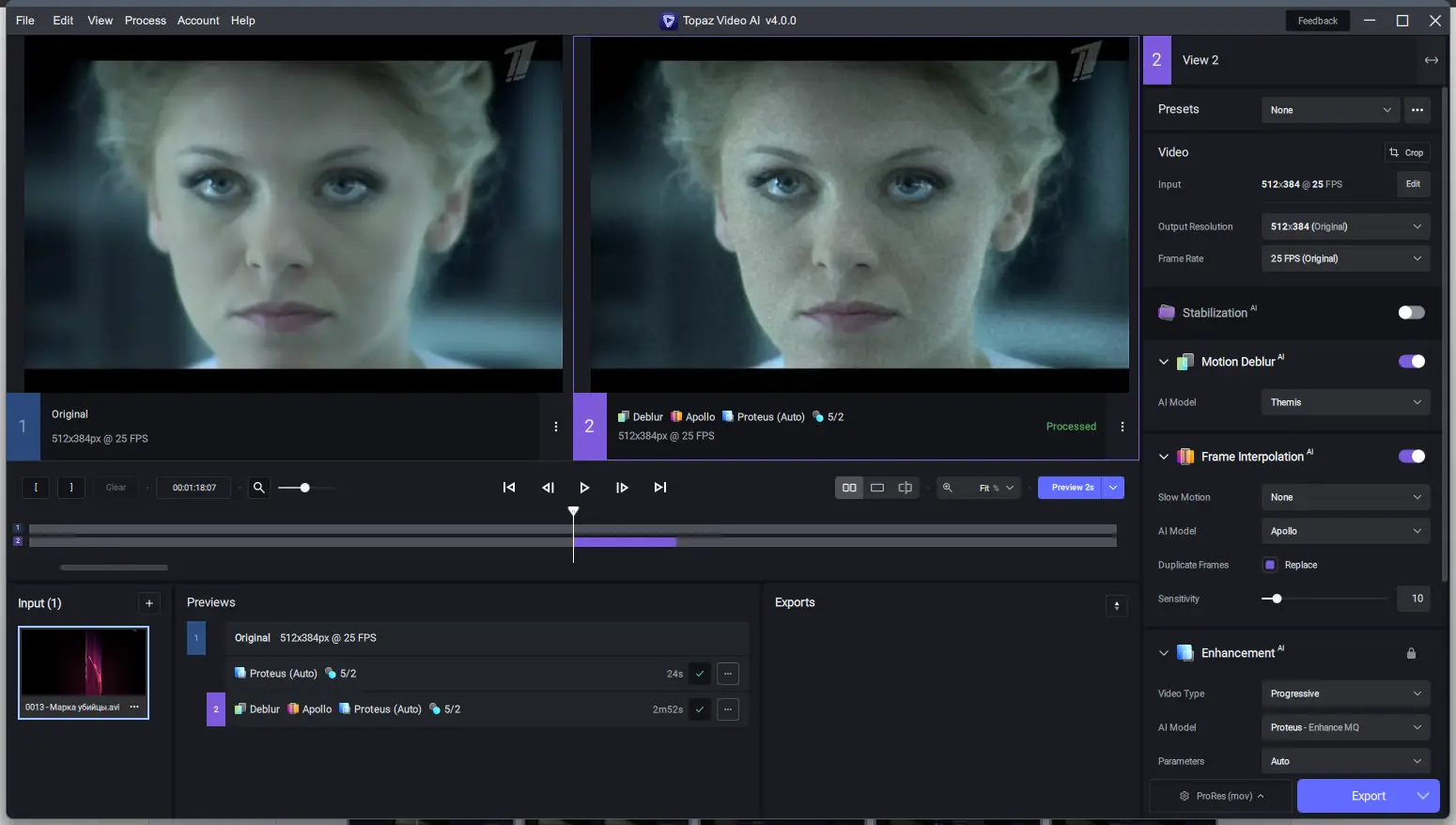
Task: Open the Preview duration dropdown arrow
Action: 1113,488
